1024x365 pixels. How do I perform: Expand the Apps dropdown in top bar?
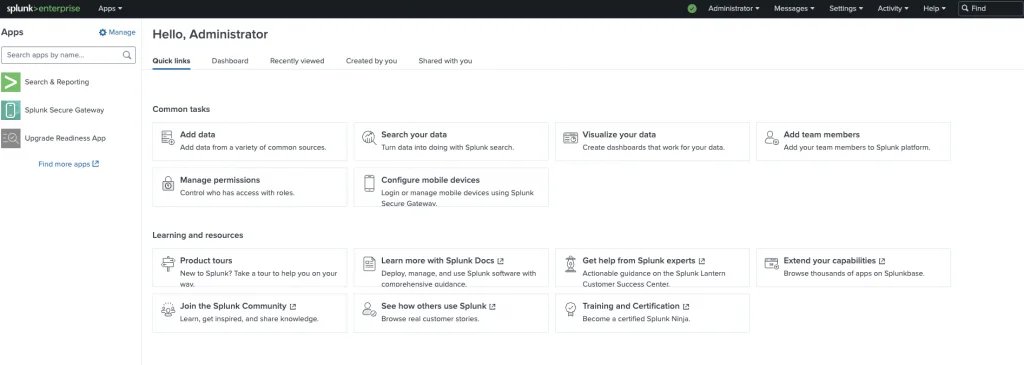pos(110,8)
